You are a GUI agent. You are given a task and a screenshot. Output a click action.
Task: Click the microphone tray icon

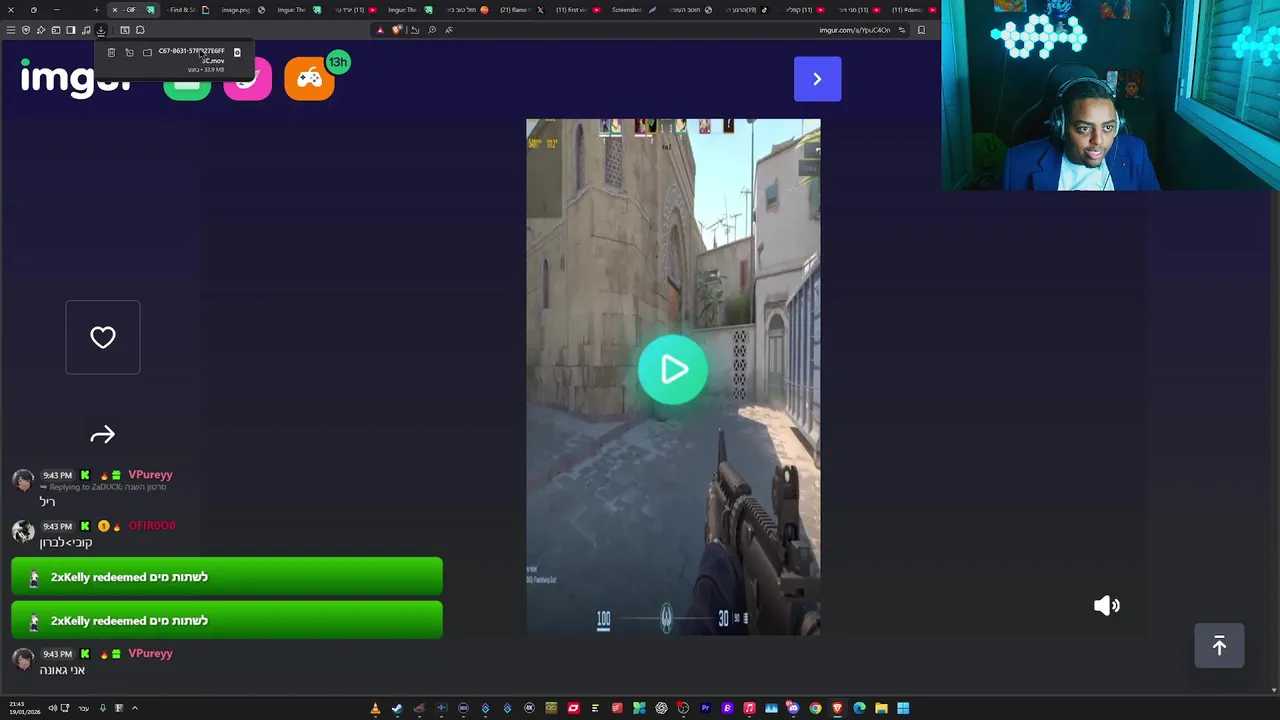tap(102, 708)
